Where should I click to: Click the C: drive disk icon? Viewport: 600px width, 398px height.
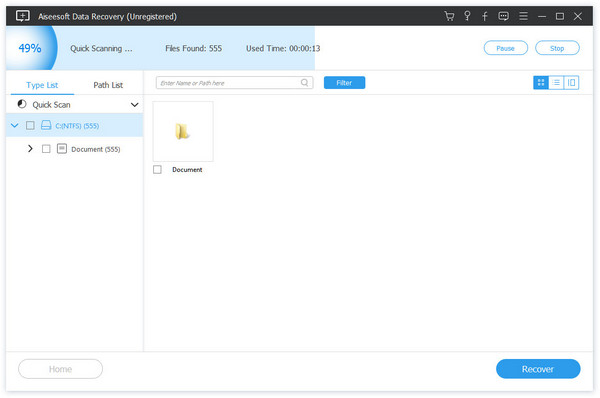click(46, 126)
